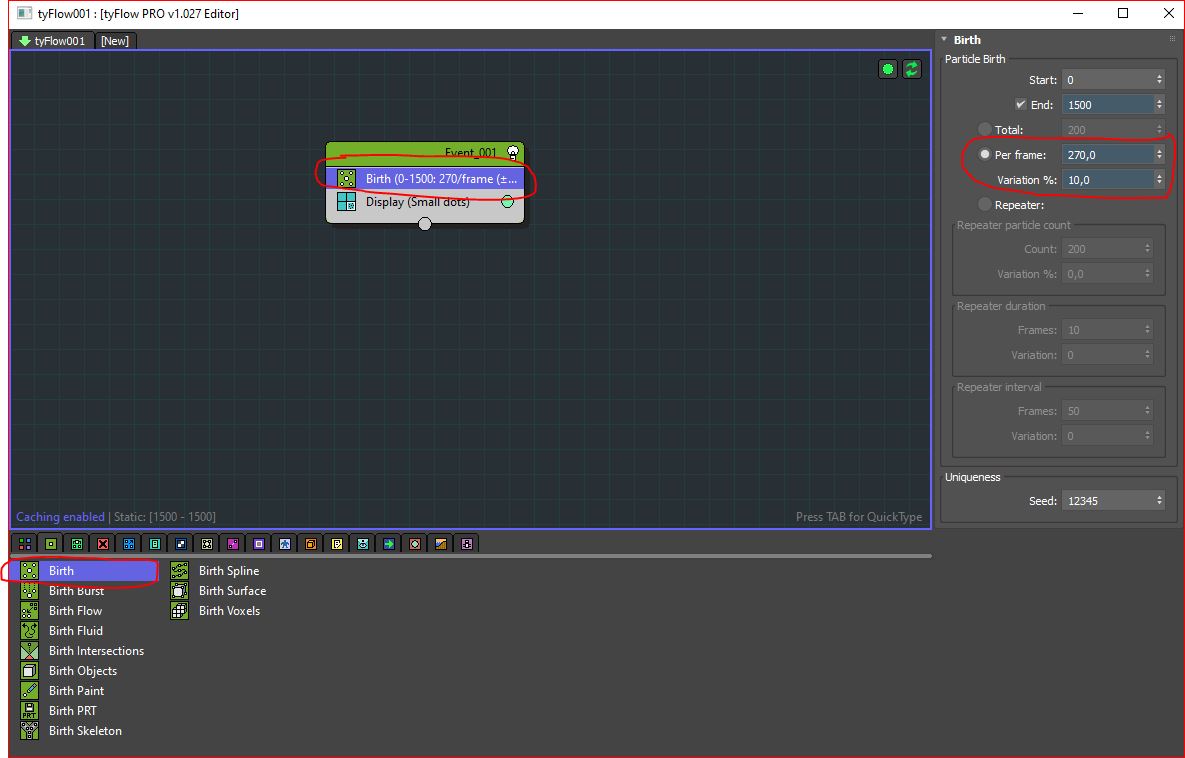This screenshot has height=758, width=1185.
Task: Choose the Birth Fluid operator icon
Action: [29, 631]
